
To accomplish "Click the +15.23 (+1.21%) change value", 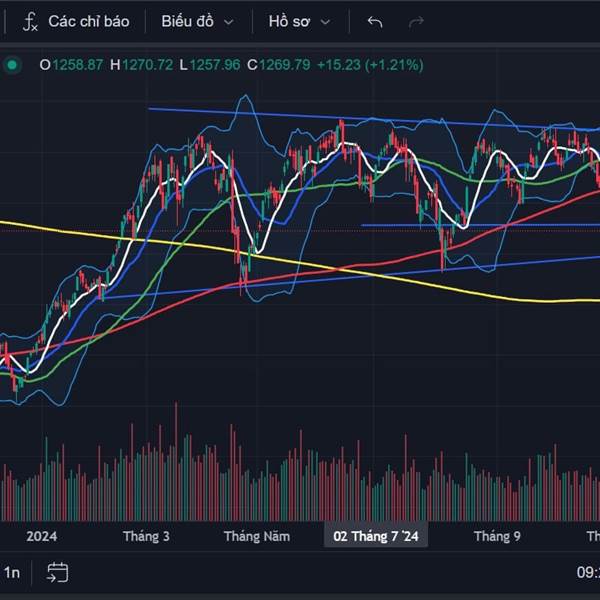I will coord(369,65).
